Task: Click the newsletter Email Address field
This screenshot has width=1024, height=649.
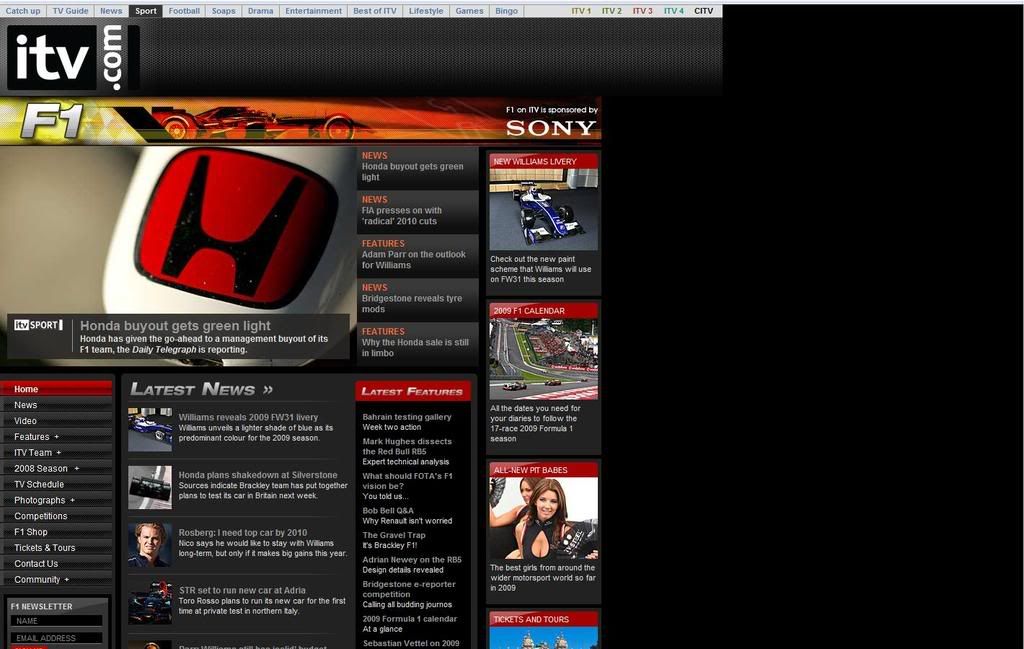Action: tap(57, 637)
